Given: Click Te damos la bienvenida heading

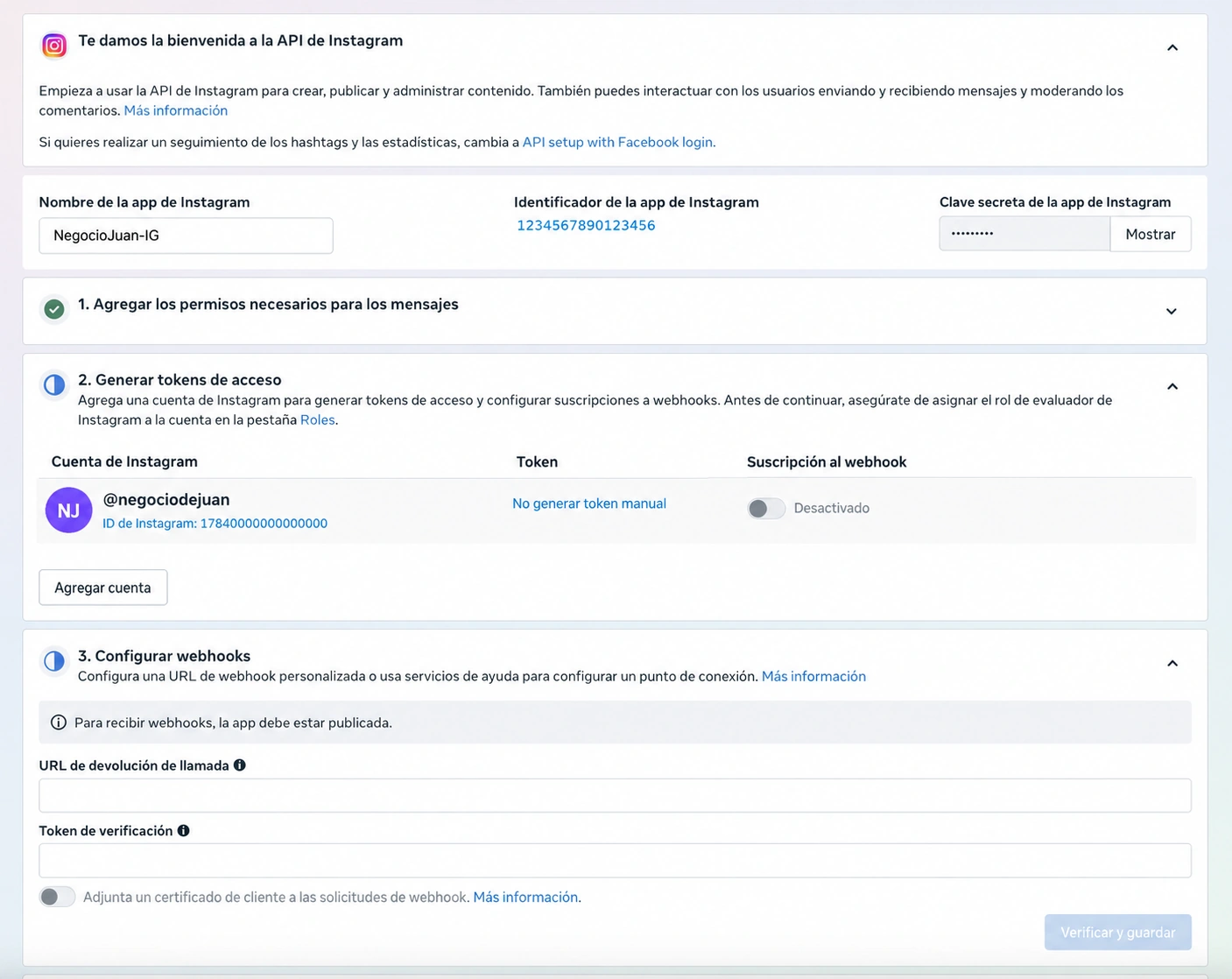Looking at the screenshot, I should 241,40.
